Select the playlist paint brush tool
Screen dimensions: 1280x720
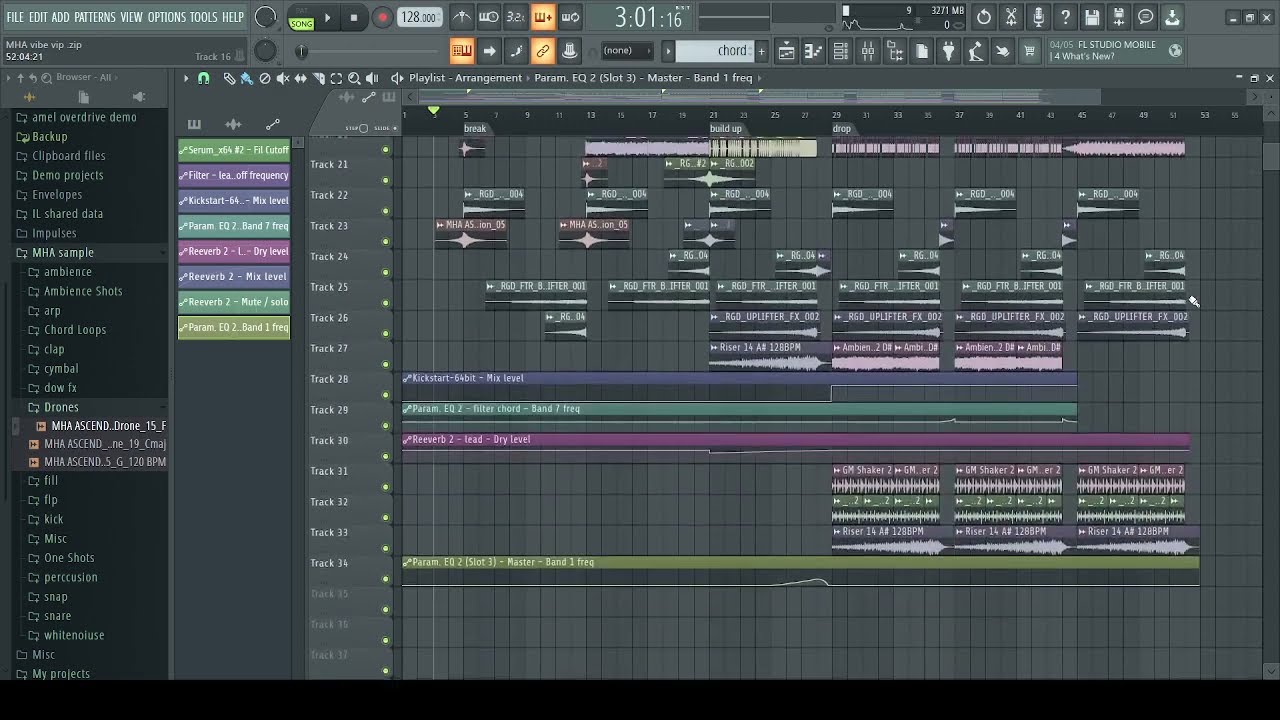(x=246, y=78)
